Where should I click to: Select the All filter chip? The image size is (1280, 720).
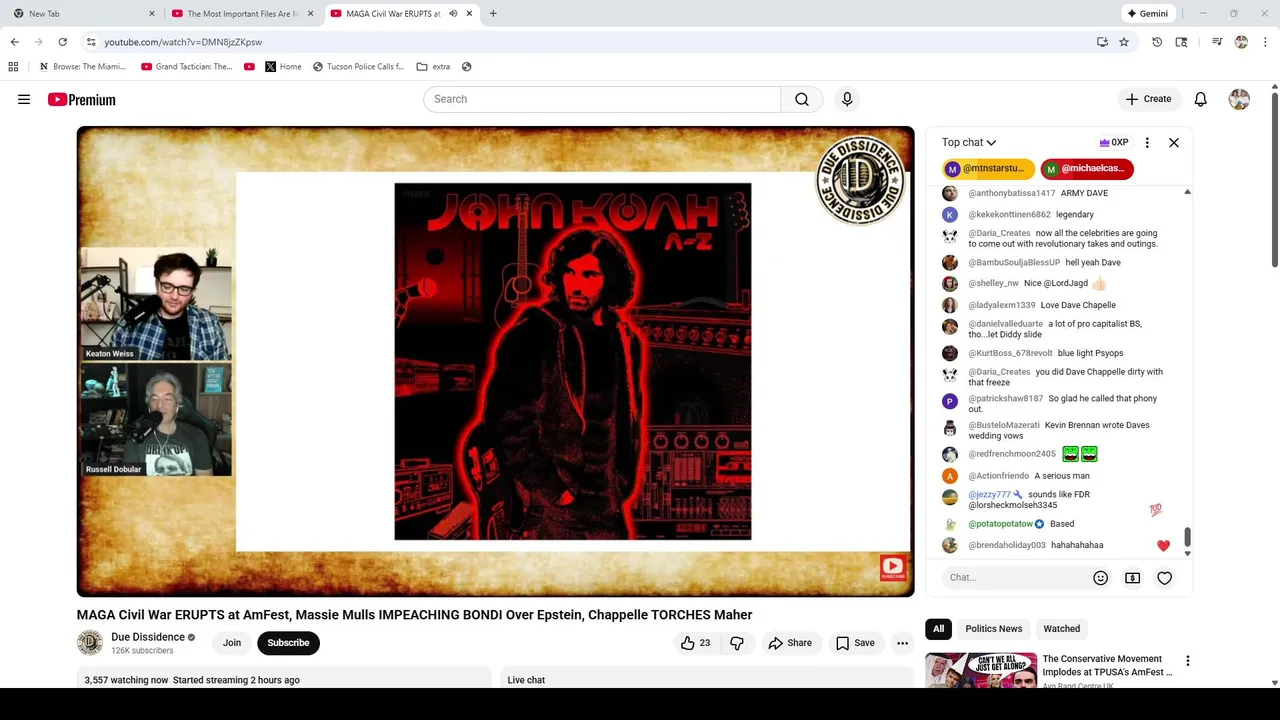click(938, 629)
